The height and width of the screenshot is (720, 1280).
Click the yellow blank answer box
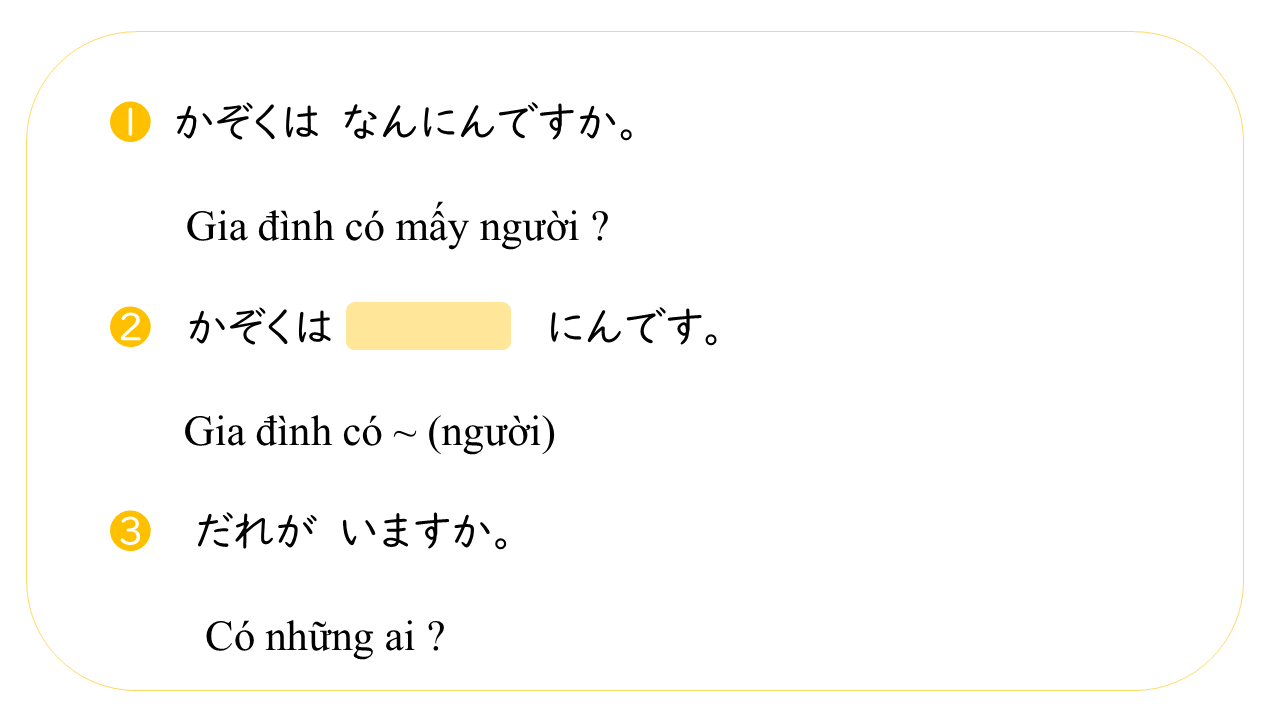[x=428, y=326]
